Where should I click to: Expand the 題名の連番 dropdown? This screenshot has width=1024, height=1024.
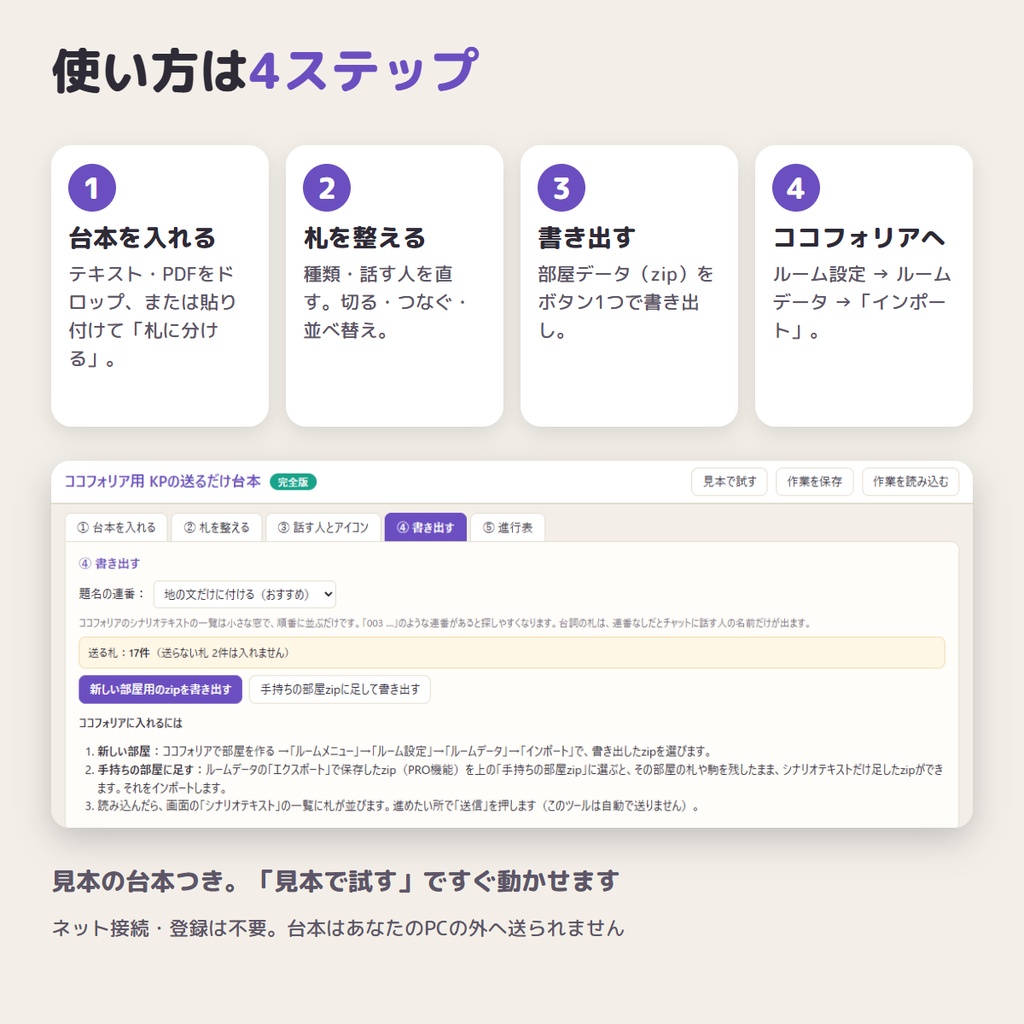tap(245, 594)
